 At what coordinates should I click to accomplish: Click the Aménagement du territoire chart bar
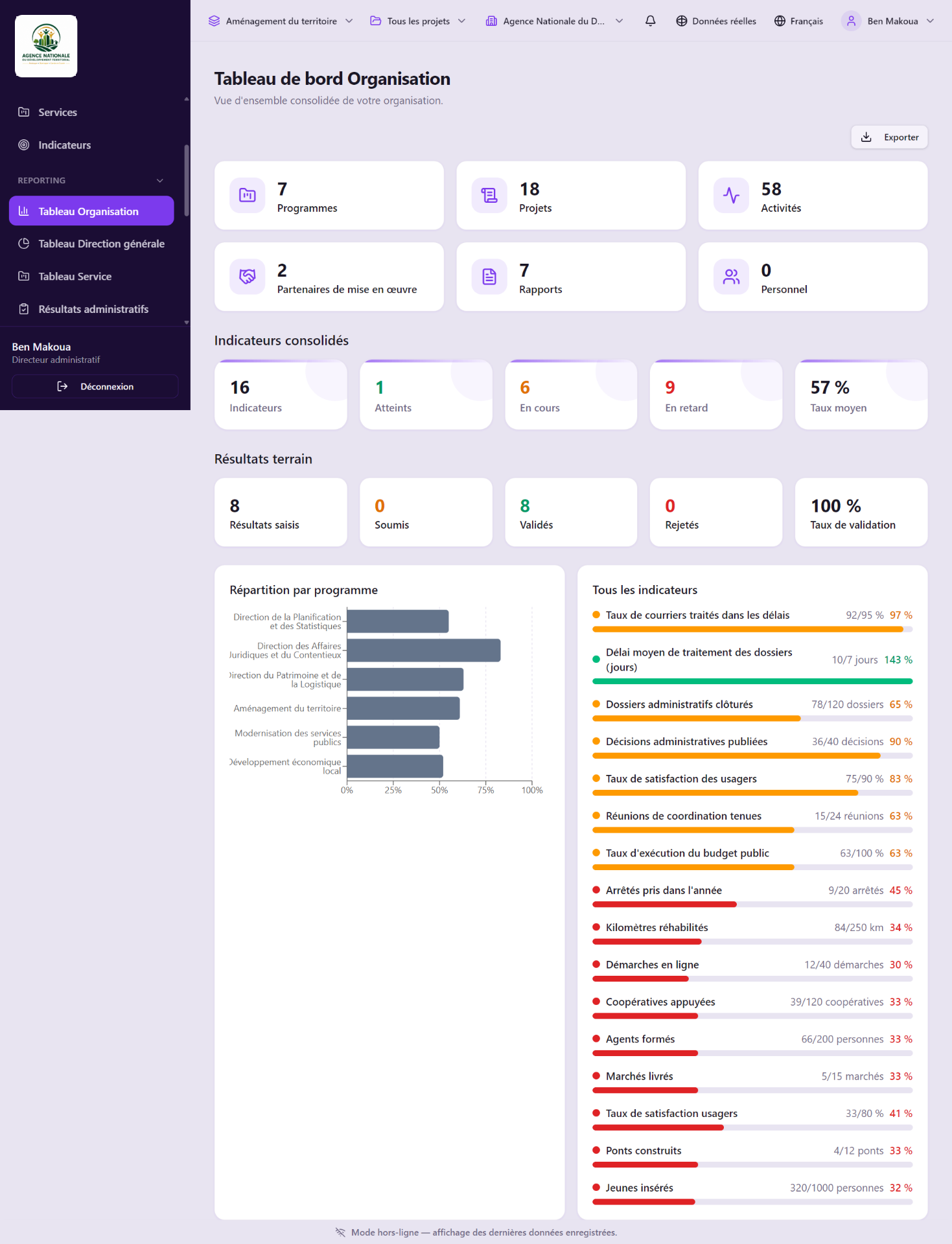(404, 708)
